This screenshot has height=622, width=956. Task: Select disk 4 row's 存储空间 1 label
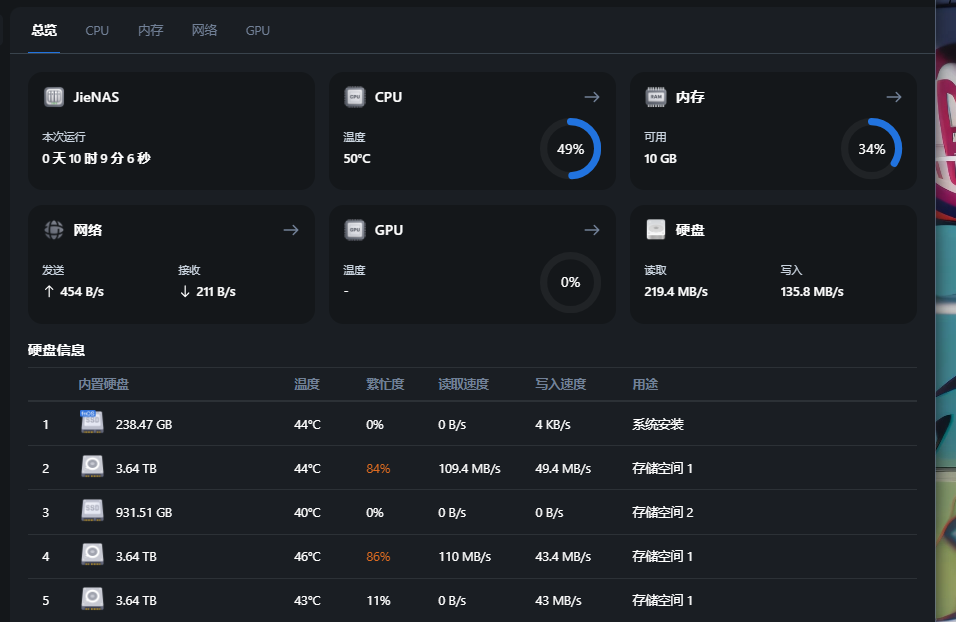click(x=662, y=556)
